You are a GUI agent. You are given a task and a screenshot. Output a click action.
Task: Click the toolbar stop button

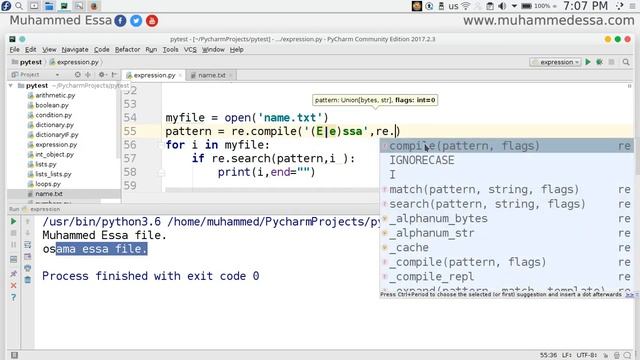(x=611, y=62)
